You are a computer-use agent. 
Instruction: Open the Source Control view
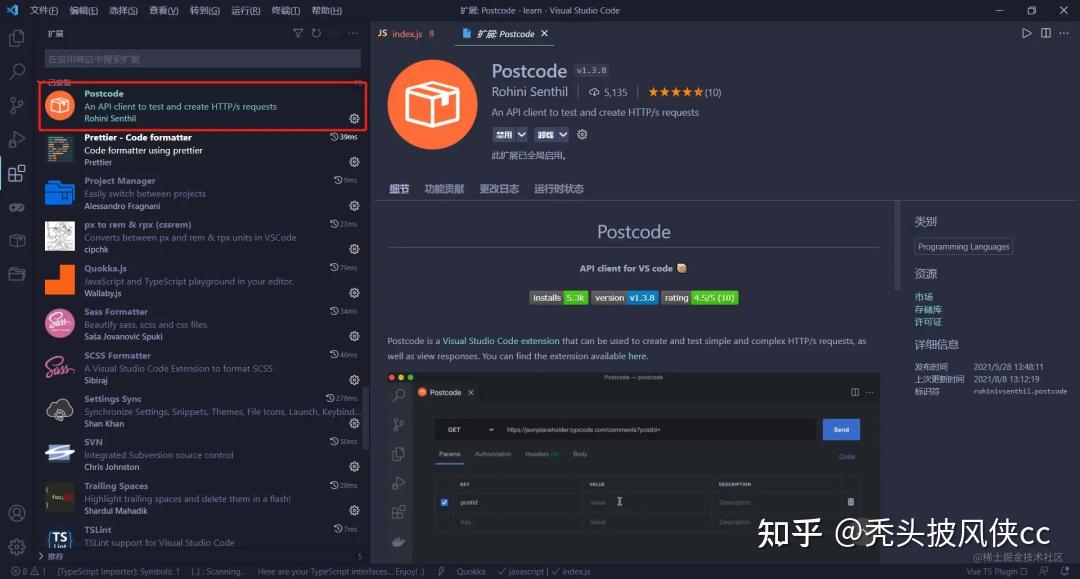click(x=17, y=105)
